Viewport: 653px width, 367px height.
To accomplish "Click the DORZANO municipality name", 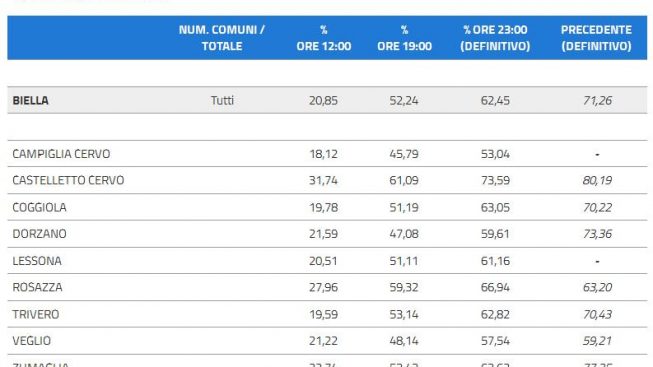I will click(39, 234).
